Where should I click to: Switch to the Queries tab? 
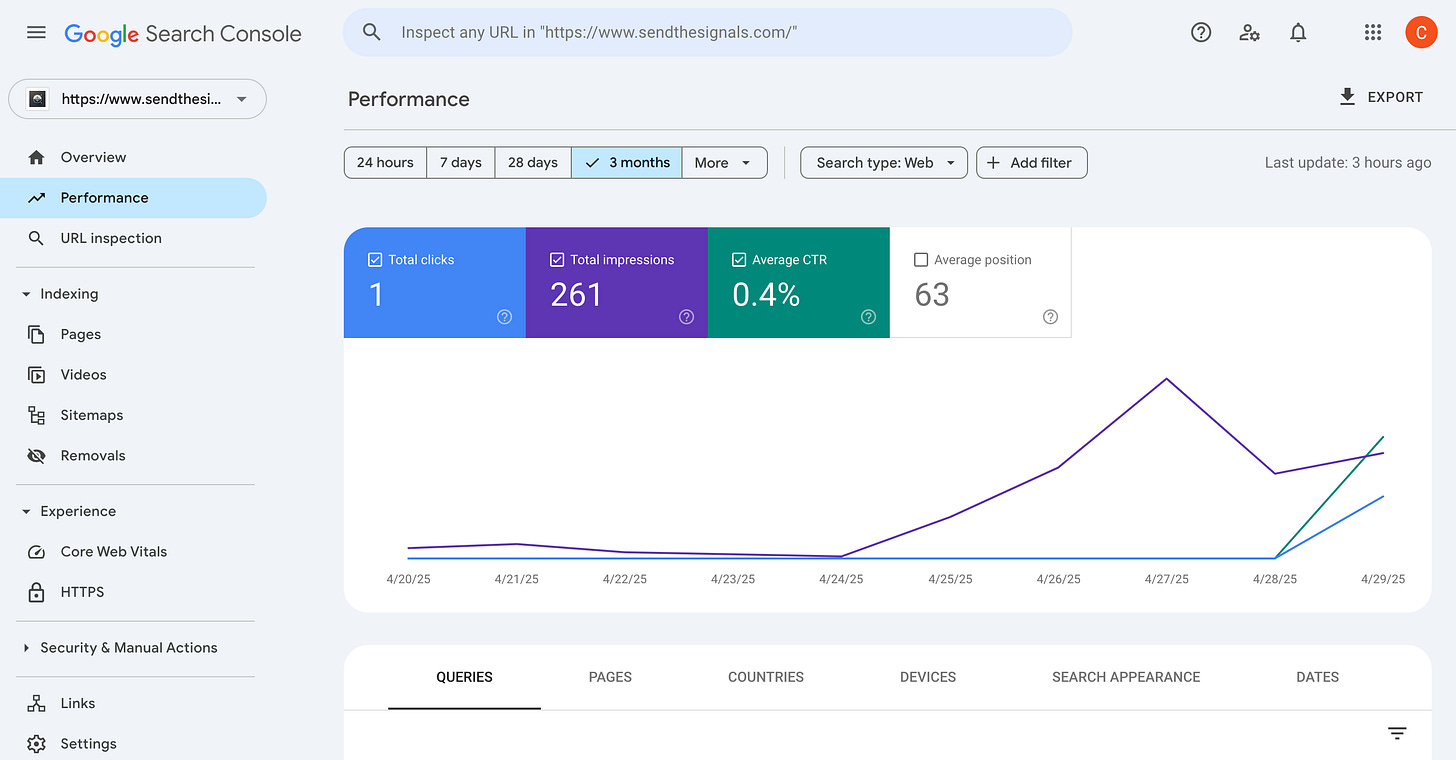pos(464,677)
